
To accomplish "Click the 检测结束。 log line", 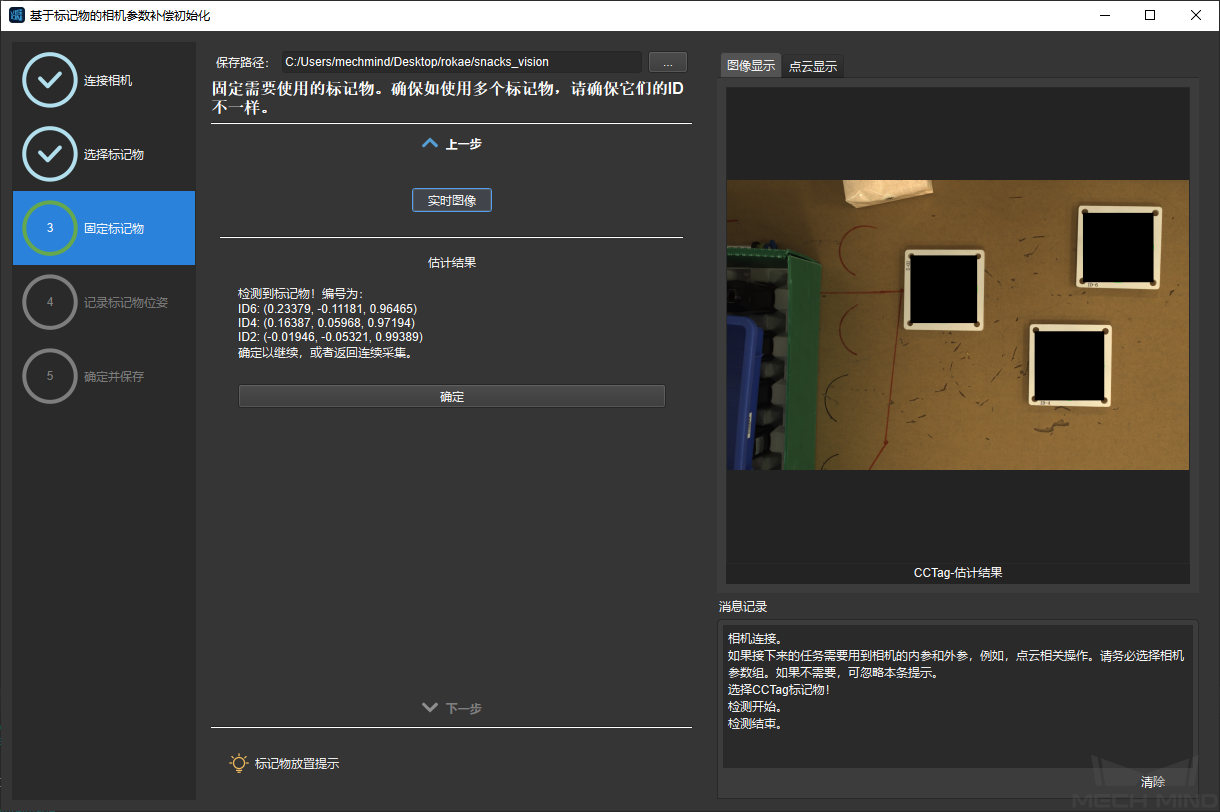I will click(x=755, y=724).
